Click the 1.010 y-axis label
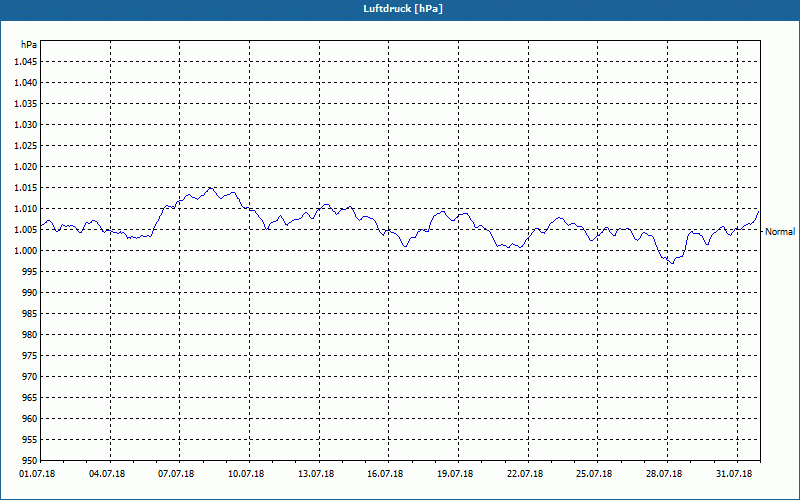The width and height of the screenshot is (800, 500). click(27, 209)
